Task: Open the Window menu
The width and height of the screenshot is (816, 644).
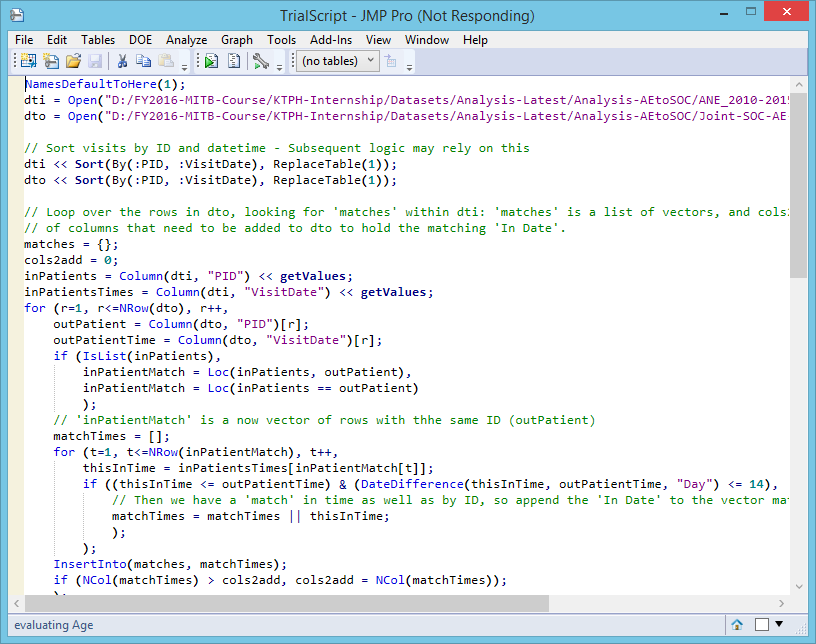Action: click(x=427, y=40)
